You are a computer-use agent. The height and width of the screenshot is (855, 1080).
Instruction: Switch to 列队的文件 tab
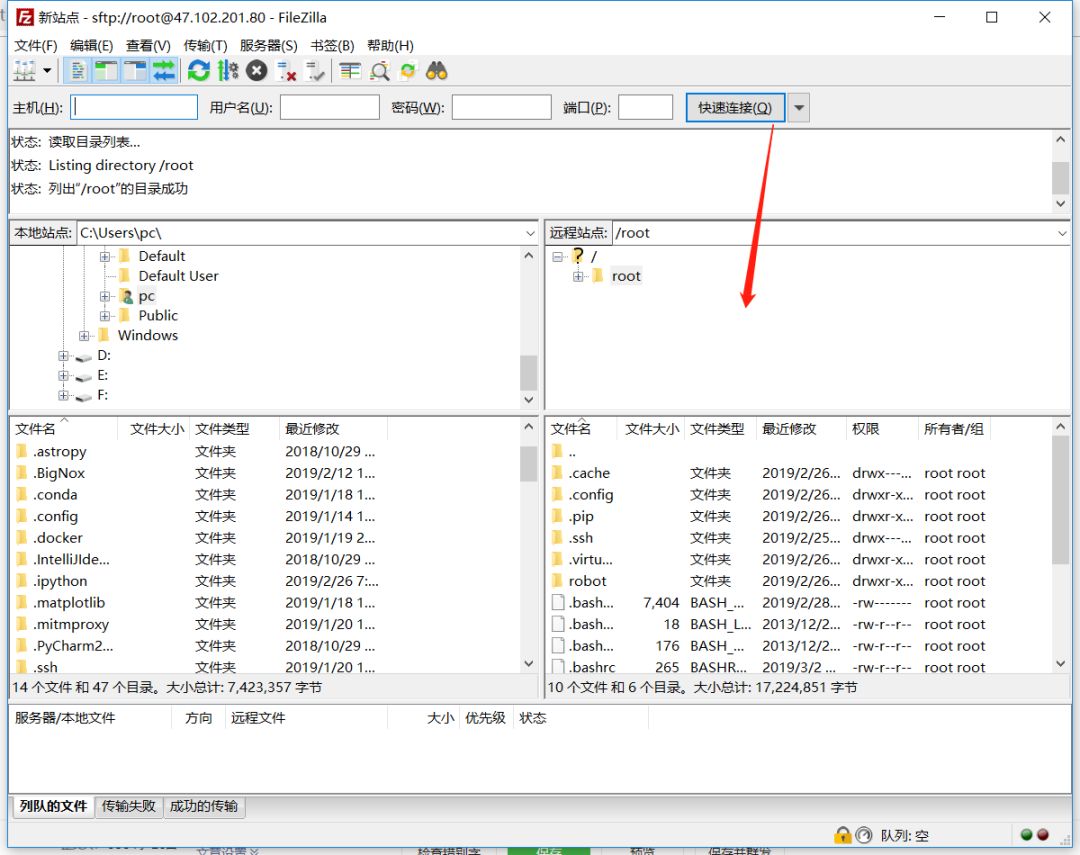tap(53, 806)
